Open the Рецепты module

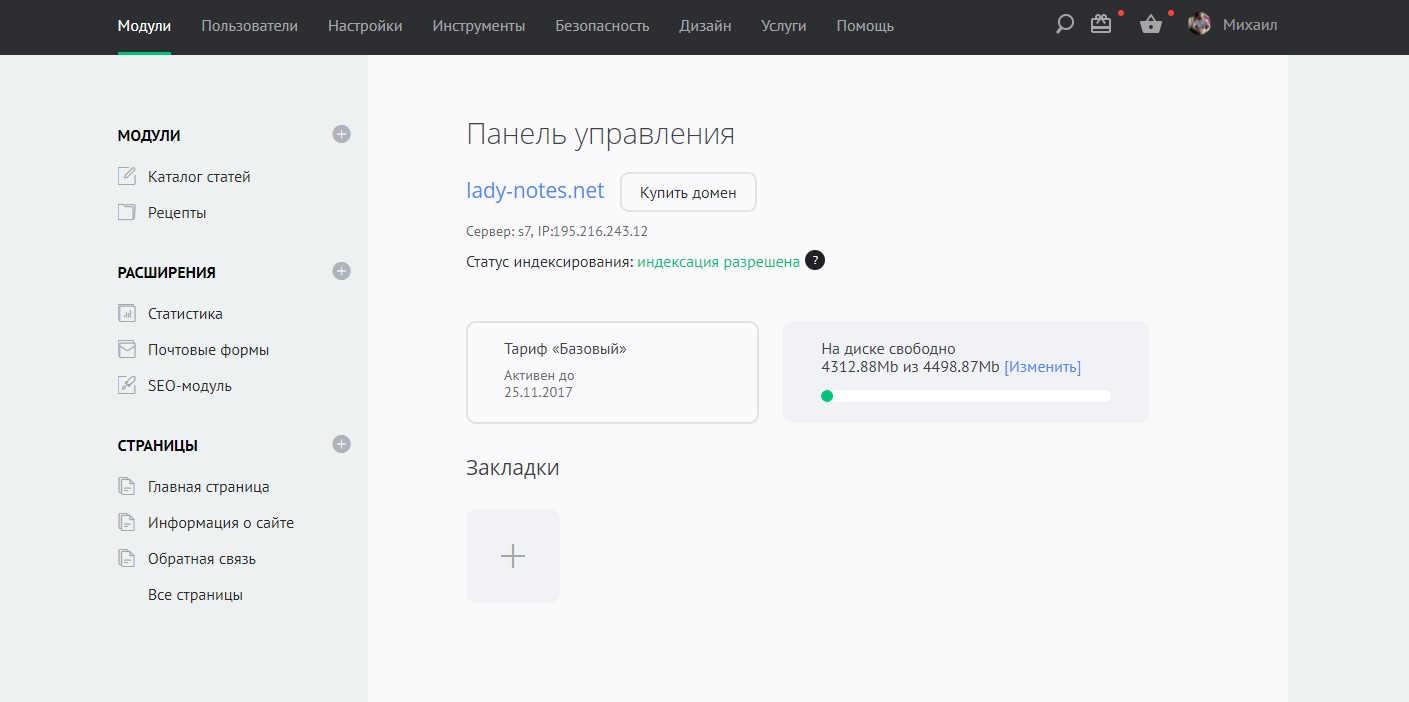(x=177, y=212)
